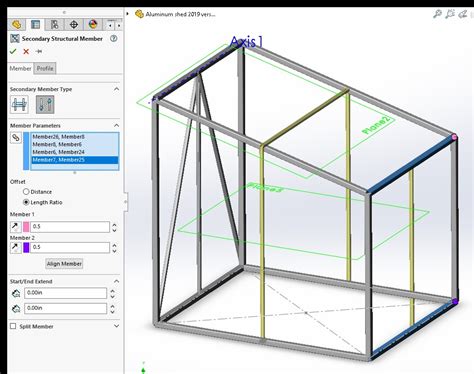Image resolution: width=474 pixels, height=374 pixels.
Task: Open the ConfigurationManager tab icon
Action: pos(54,24)
